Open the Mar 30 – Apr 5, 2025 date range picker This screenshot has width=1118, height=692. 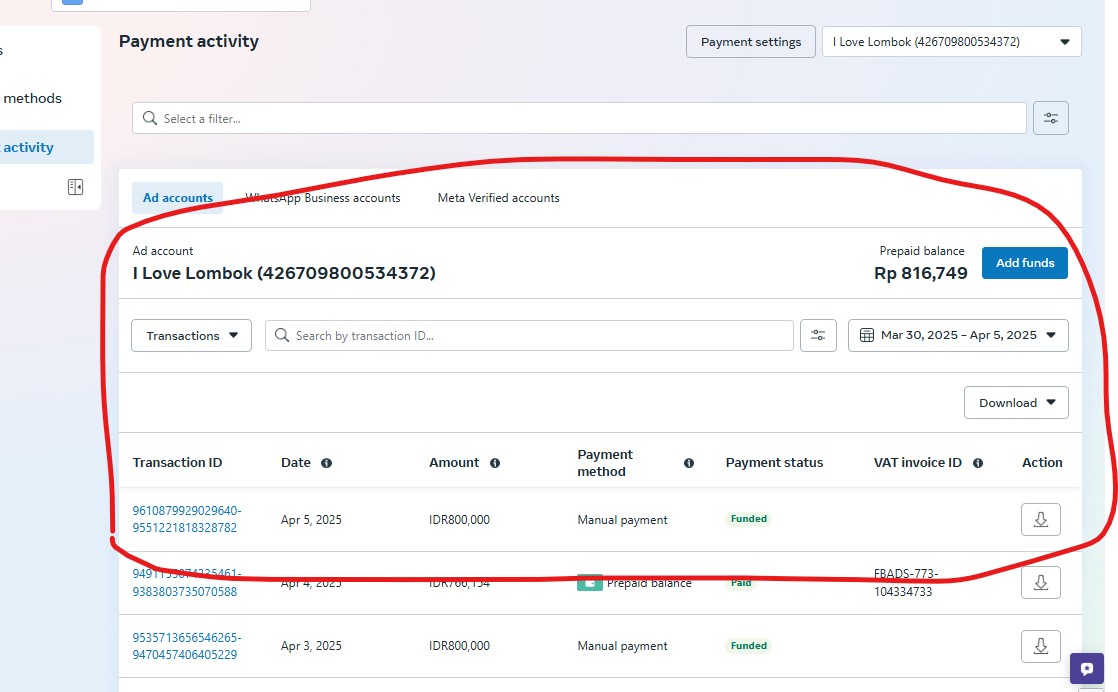click(957, 336)
